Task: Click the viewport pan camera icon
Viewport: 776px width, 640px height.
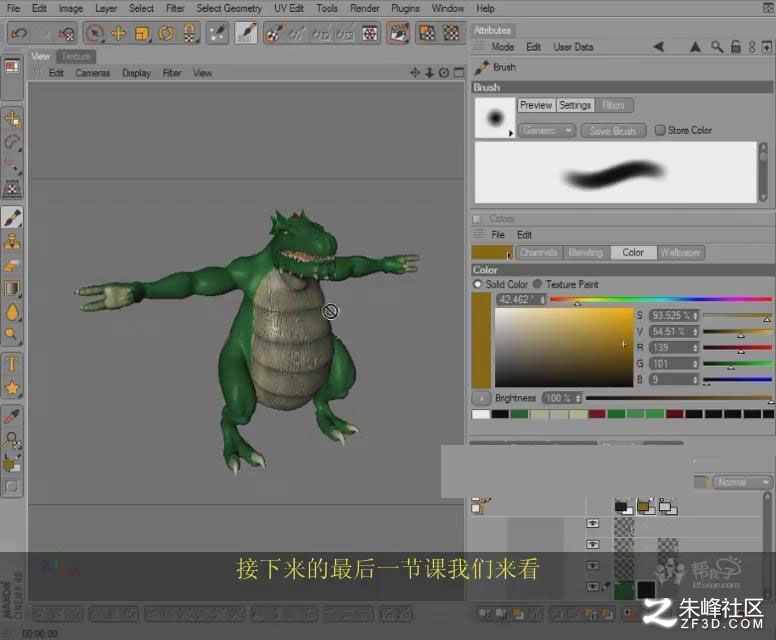Action: click(x=415, y=73)
